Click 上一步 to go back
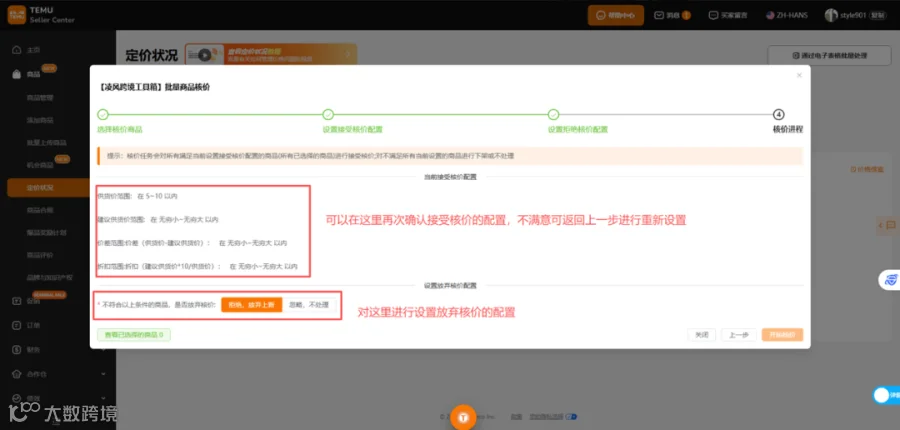 (x=738, y=335)
